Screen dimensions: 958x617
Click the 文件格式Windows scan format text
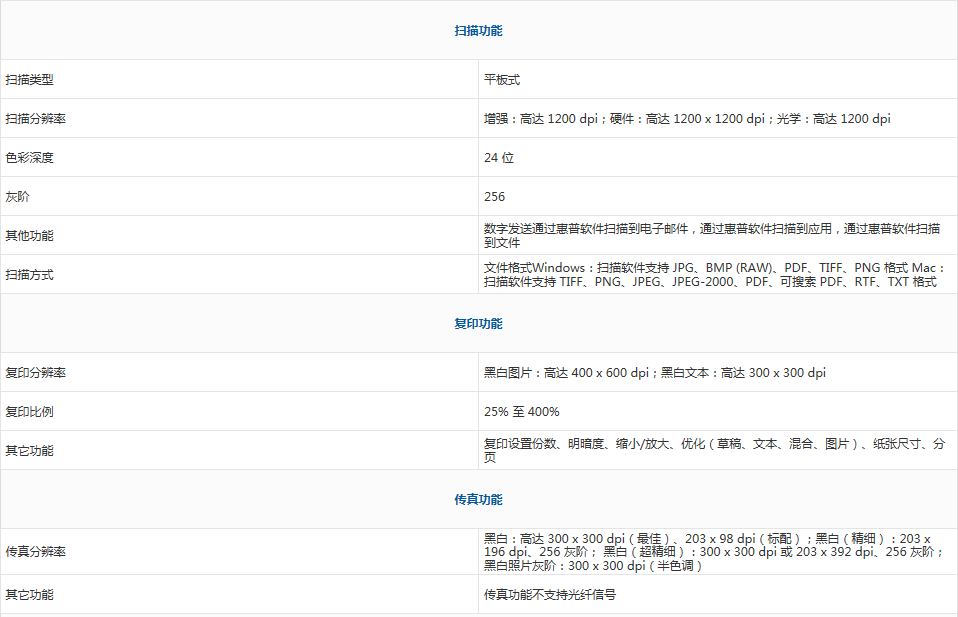[x=710, y=274]
